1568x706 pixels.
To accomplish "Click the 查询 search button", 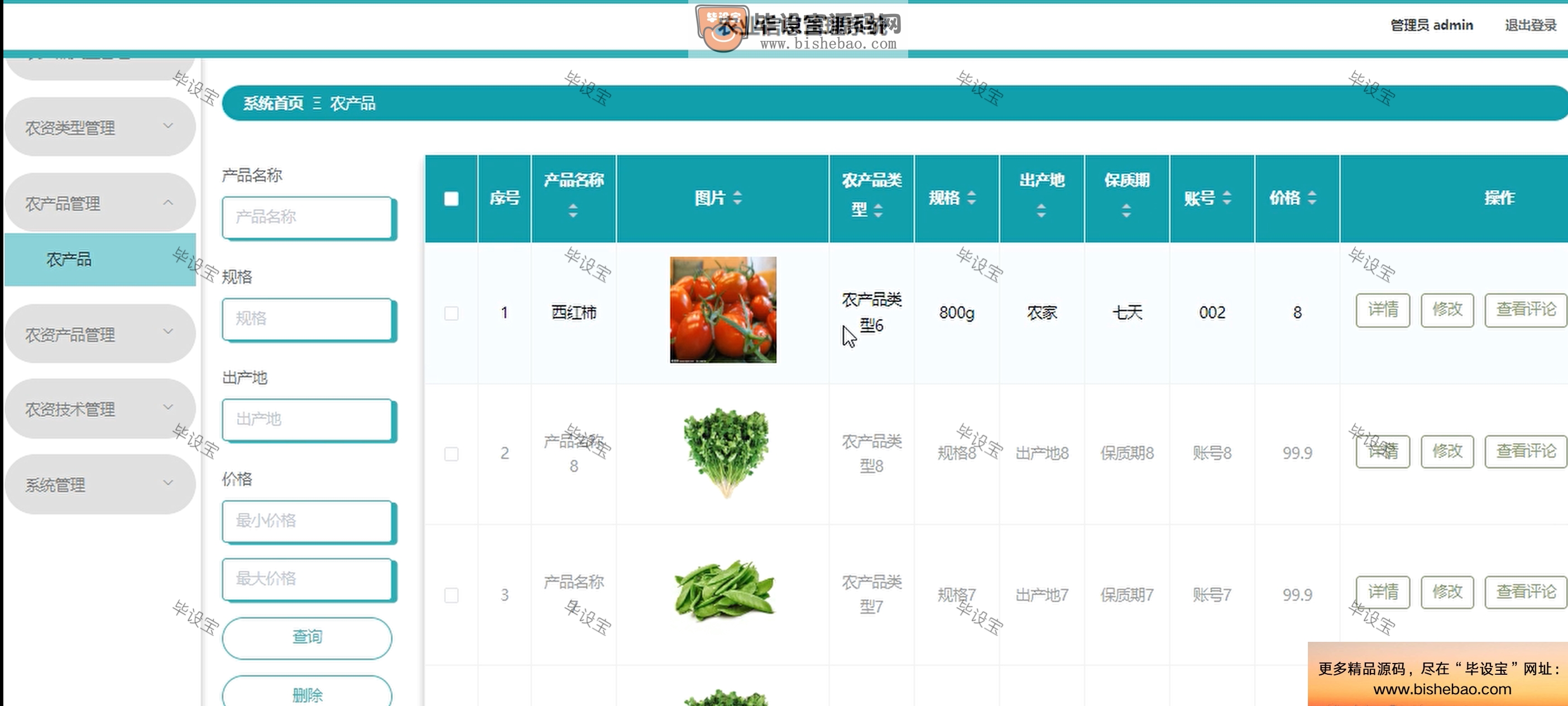I will [x=307, y=638].
